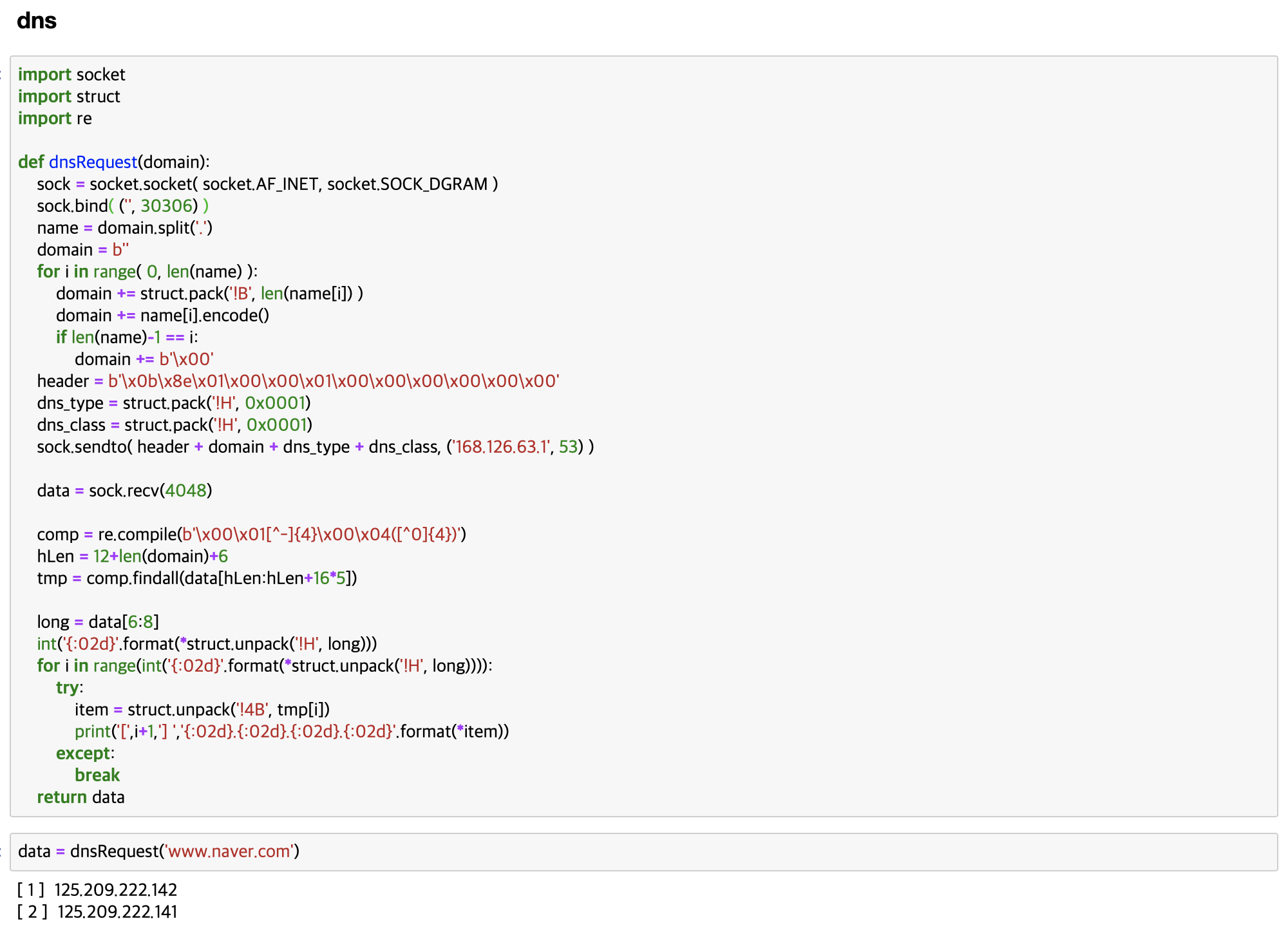Click the re.compile pattern line
Image resolution: width=1288 pixels, height=930 pixels.
pos(251,535)
